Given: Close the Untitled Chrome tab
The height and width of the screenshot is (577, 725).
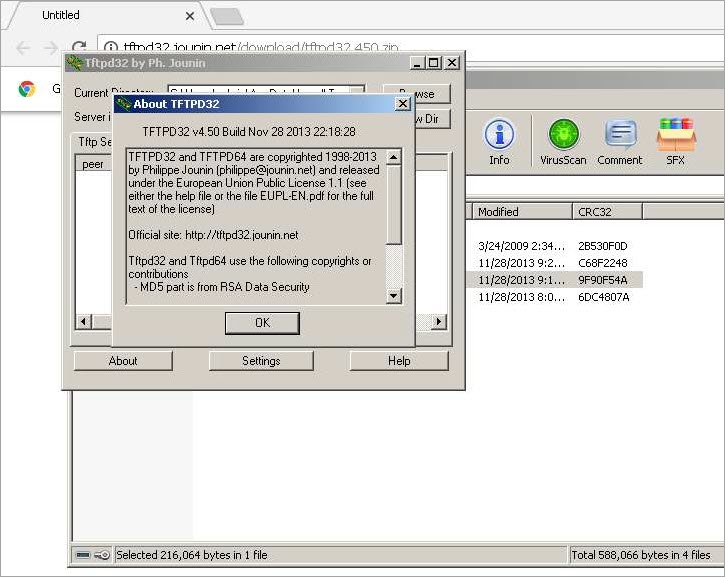Looking at the screenshot, I should click(x=190, y=16).
